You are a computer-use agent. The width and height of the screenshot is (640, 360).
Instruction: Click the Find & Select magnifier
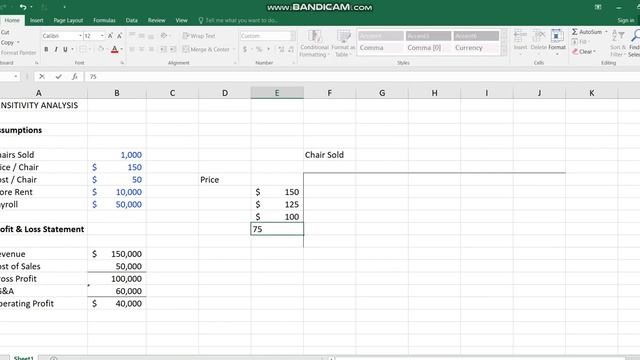(x=635, y=43)
